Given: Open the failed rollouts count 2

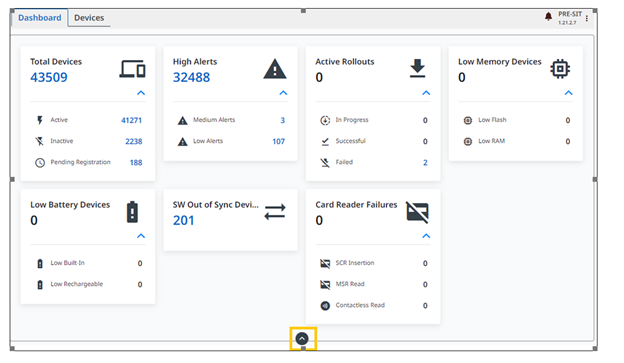Looking at the screenshot, I should [425, 162].
